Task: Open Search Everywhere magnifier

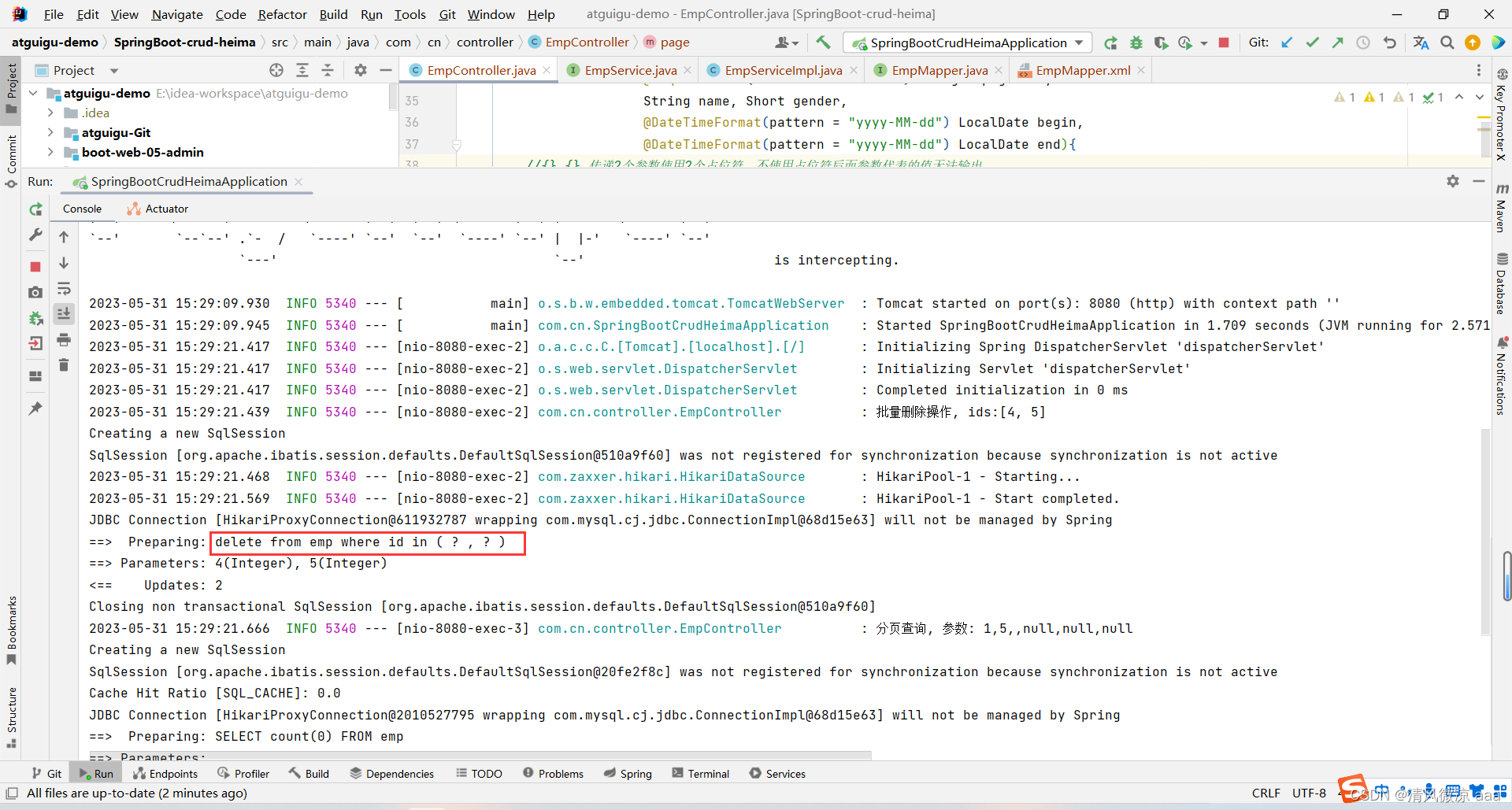Action: (x=1447, y=43)
